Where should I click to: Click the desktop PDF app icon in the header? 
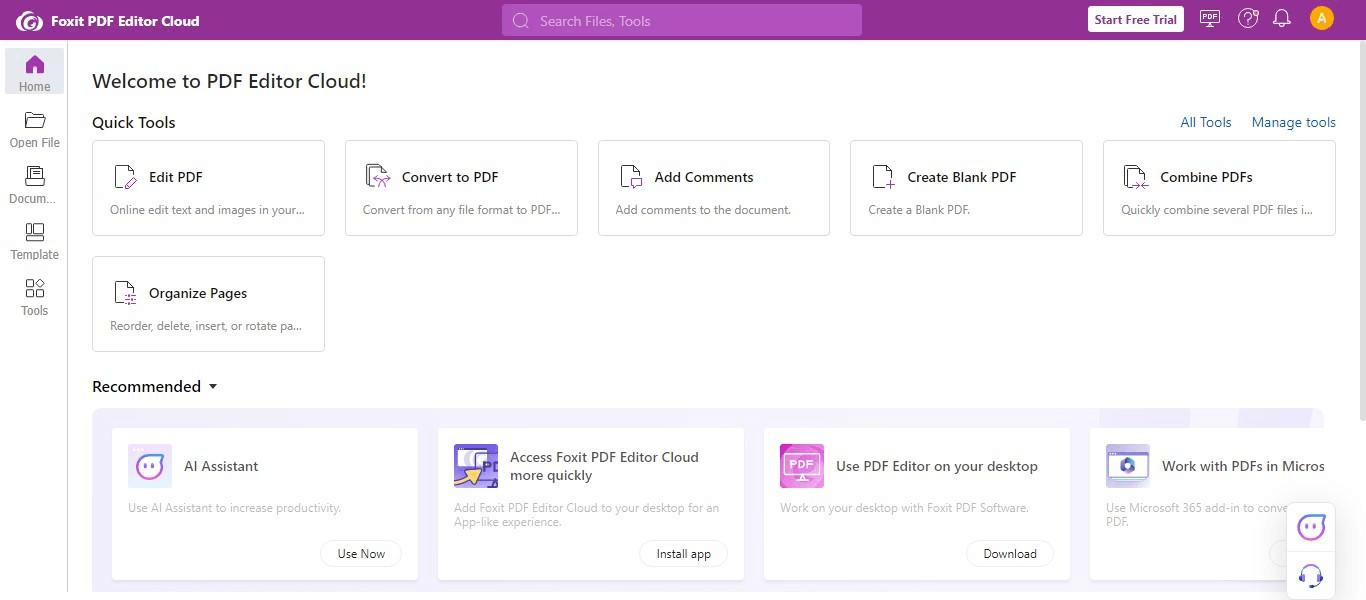[x=1210, y=18]
